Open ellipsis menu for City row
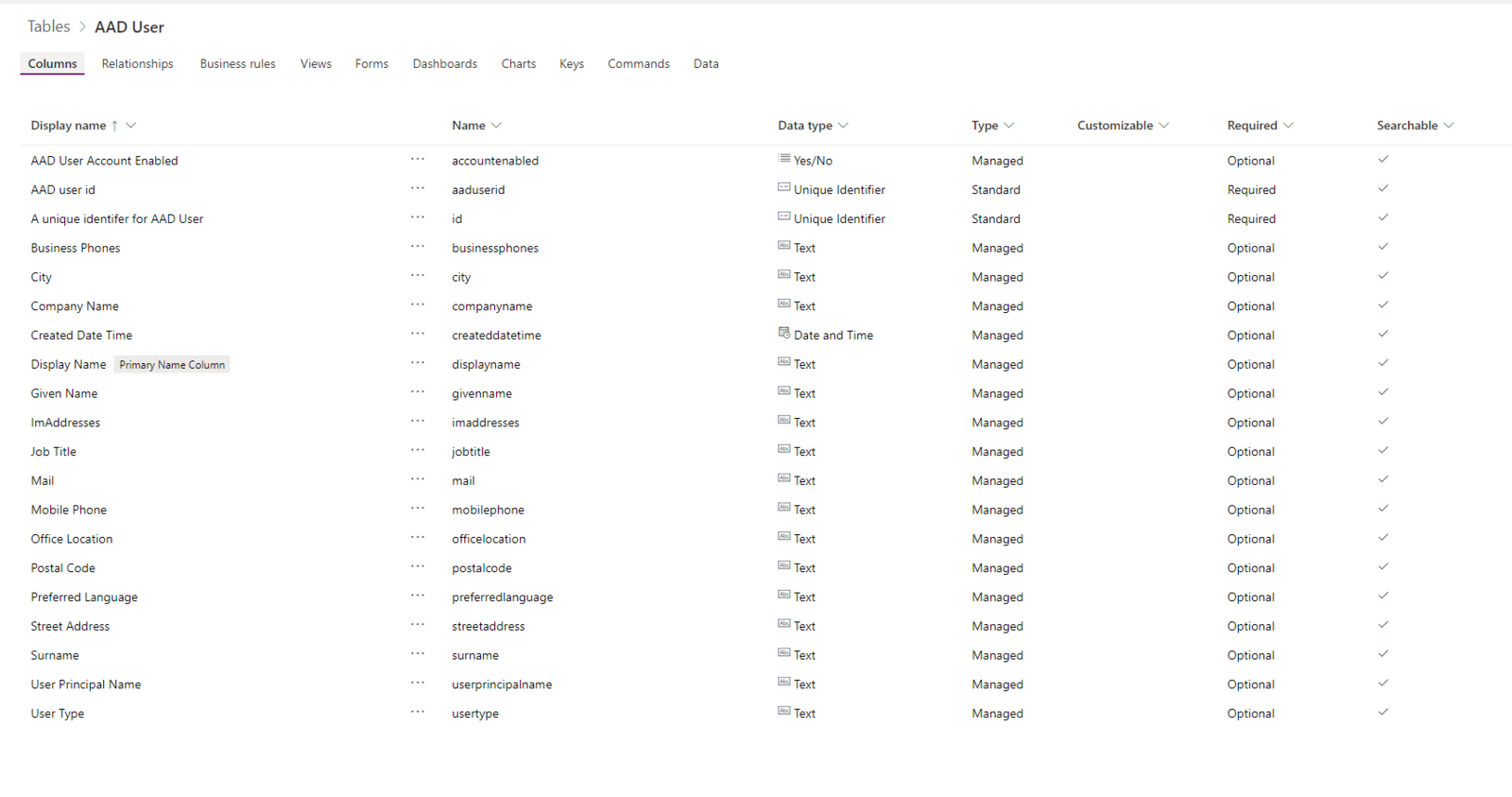Image resolution: width=1512 pixels, height=797 pixels. 418,276
